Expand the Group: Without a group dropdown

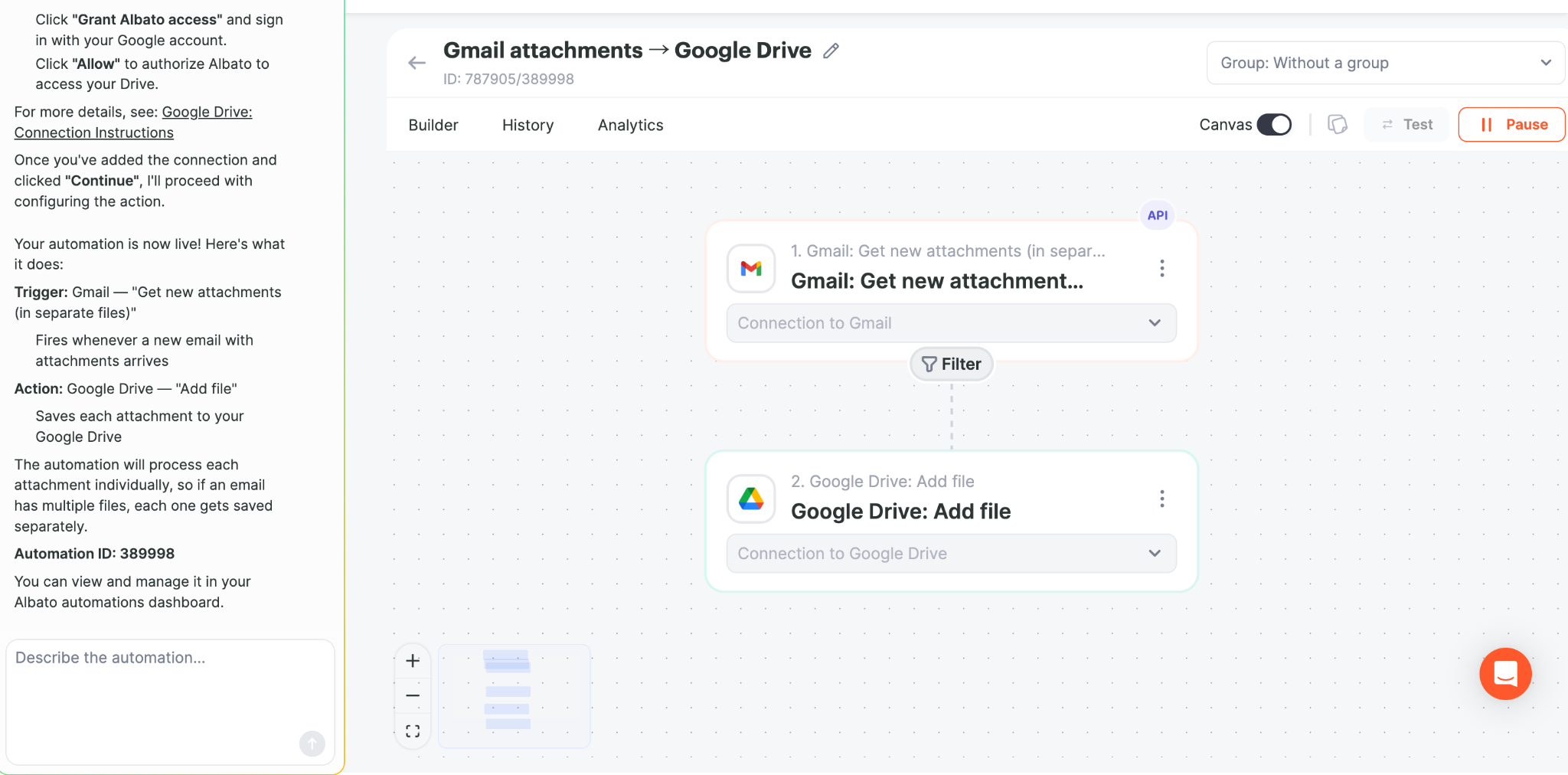[x=1385, y=63]
